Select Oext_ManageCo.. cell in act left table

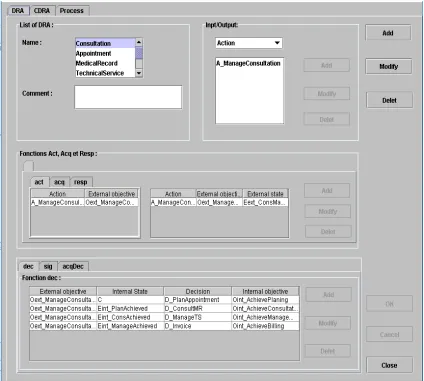click(111, 202)
